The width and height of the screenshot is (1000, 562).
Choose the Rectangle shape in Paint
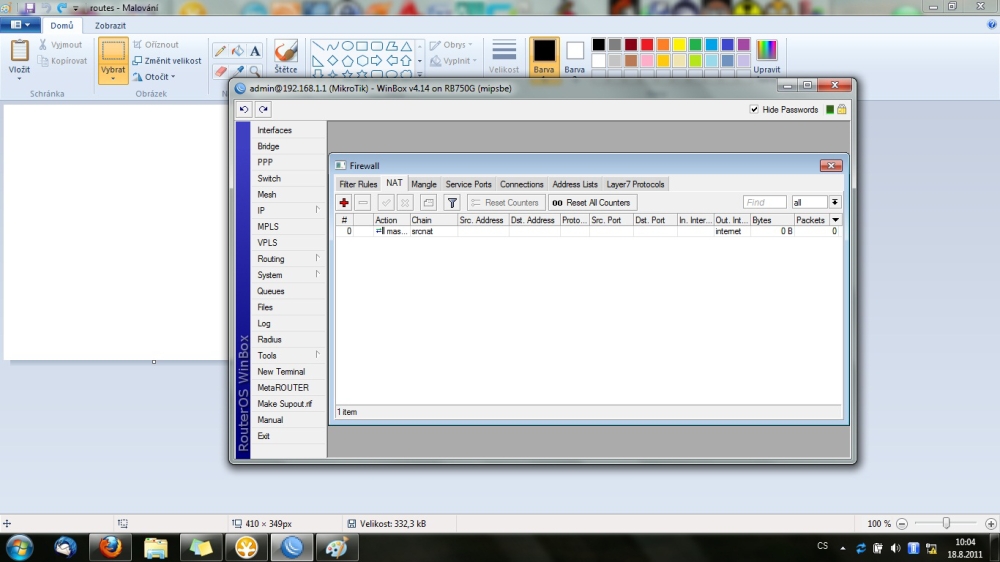pyautogui.click(x=362, y=46)
